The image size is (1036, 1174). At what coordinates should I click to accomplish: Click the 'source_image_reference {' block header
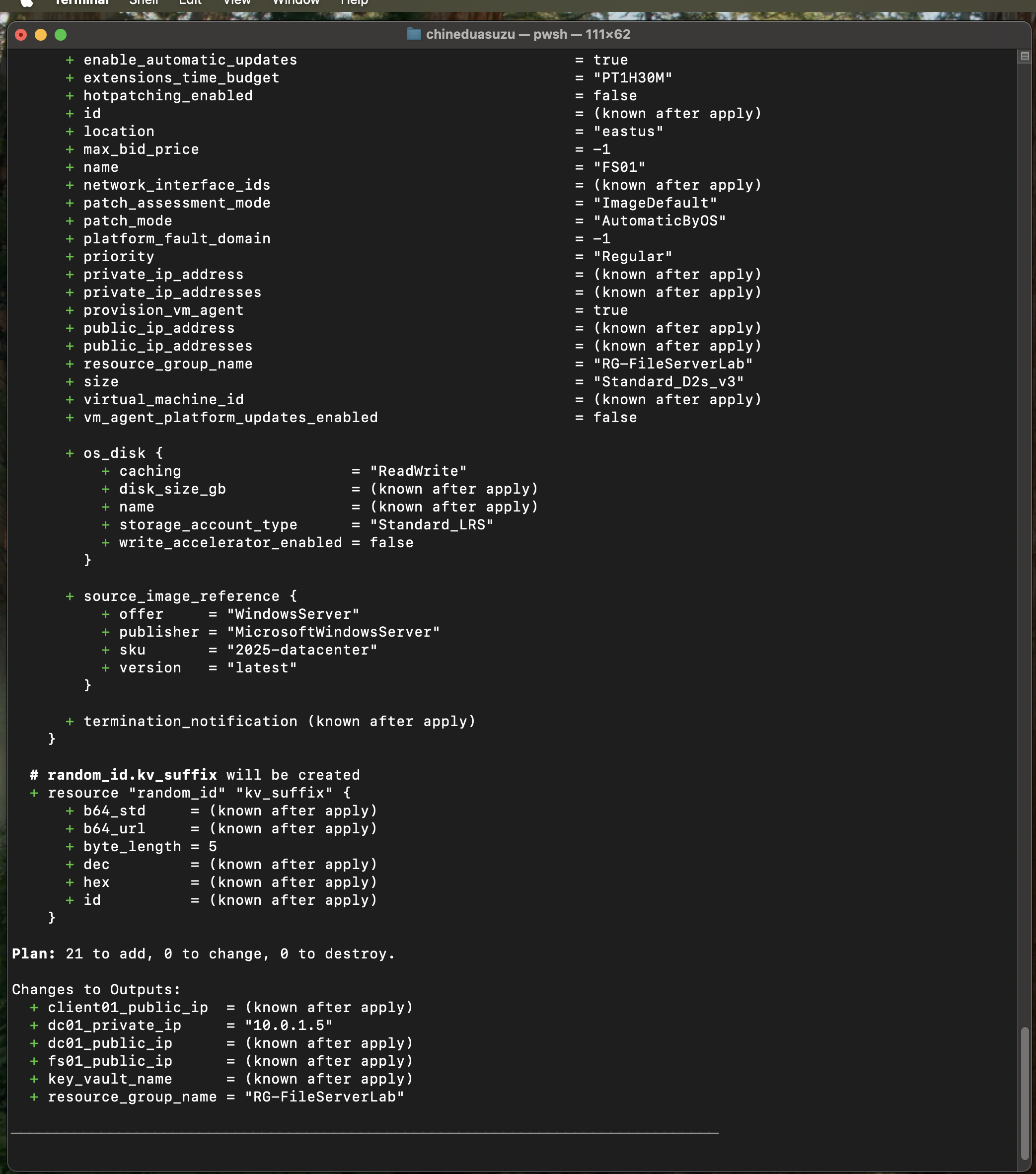click(x=190, y=596)
